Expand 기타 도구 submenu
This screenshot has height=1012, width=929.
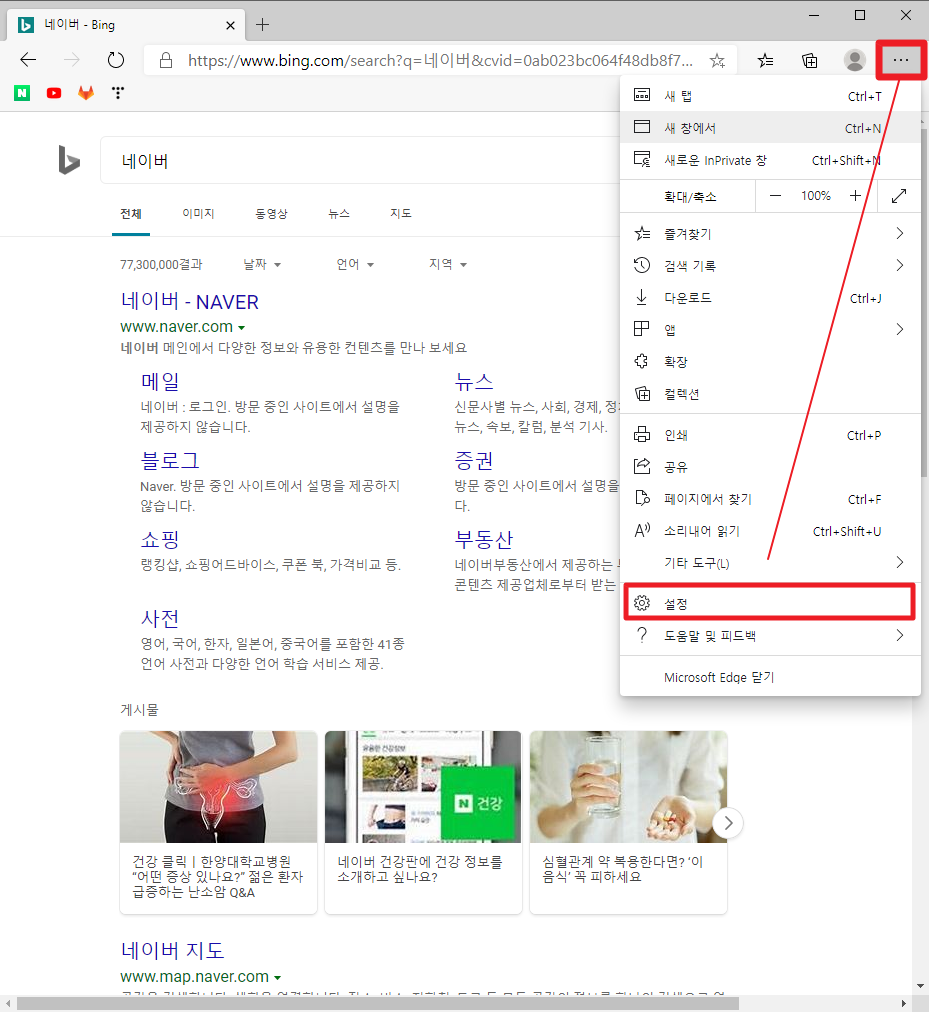[x=770, y=563]
